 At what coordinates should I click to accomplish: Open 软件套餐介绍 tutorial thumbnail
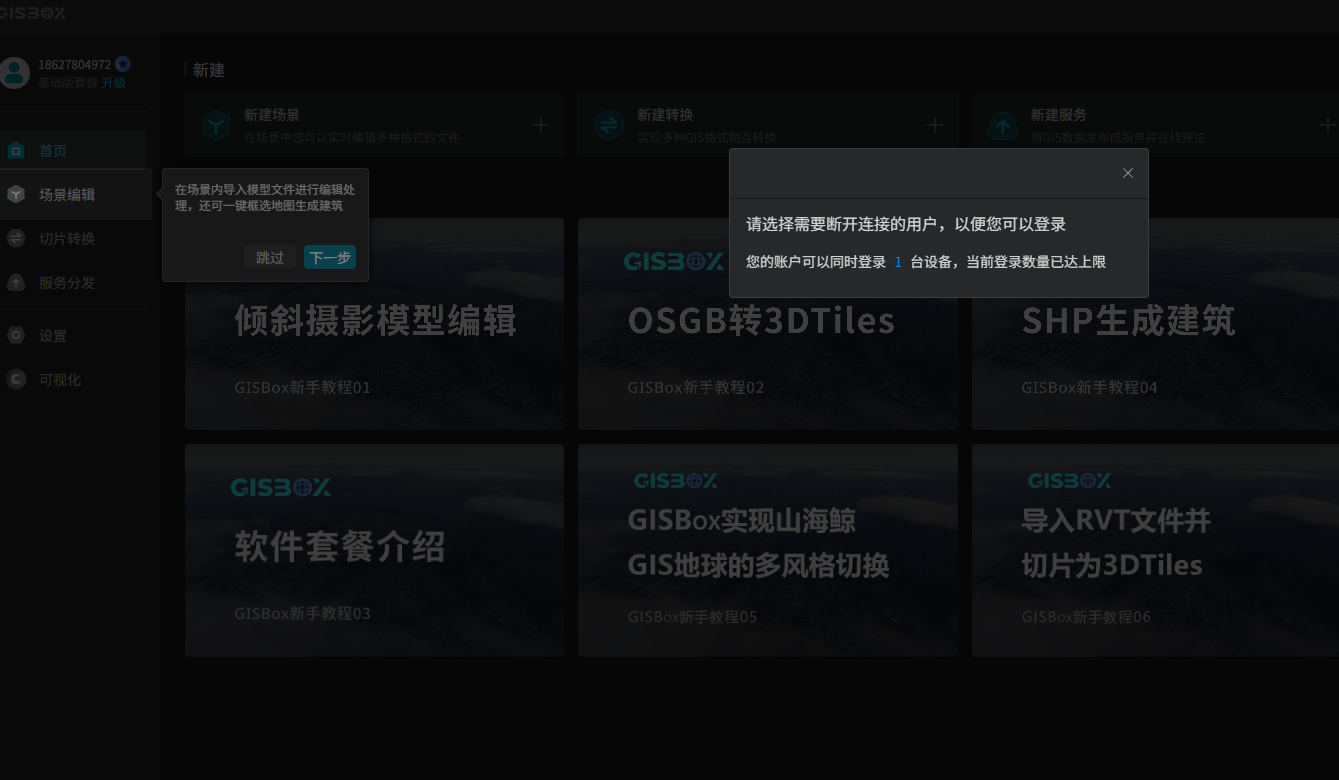point(374,550)
